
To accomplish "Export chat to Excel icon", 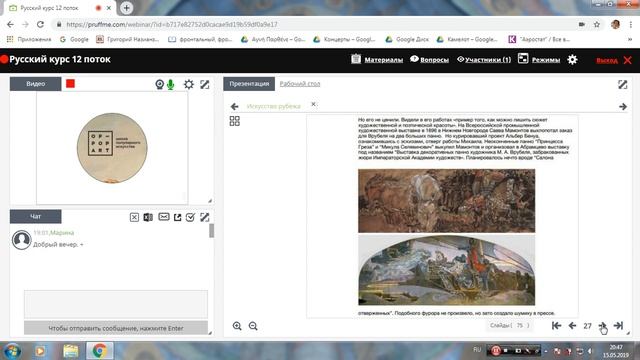I will (148, 217).
